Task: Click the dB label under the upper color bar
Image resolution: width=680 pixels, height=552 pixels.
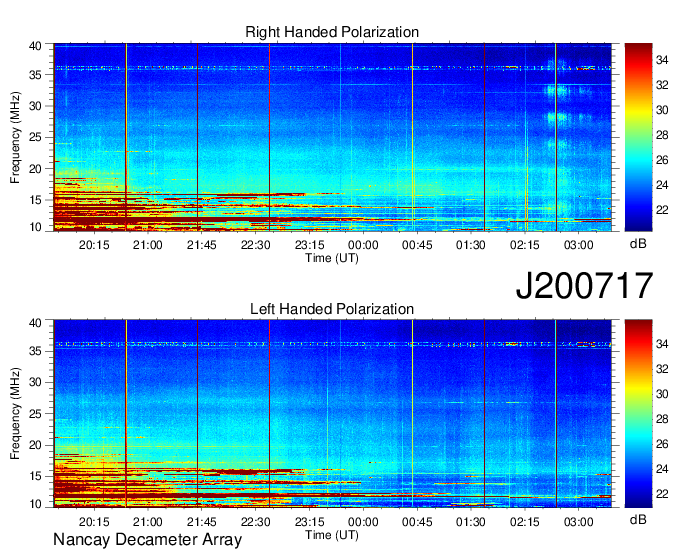Action: (638, 244)
